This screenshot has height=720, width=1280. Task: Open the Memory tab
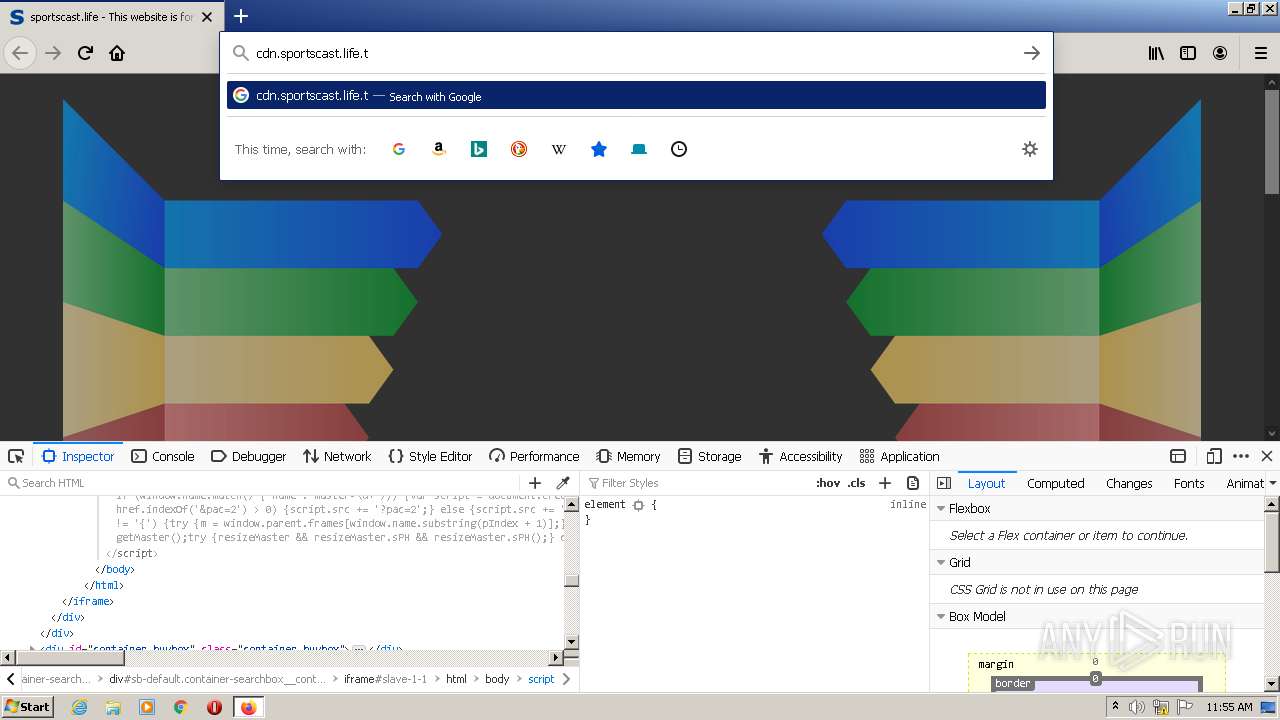point(628,456)
